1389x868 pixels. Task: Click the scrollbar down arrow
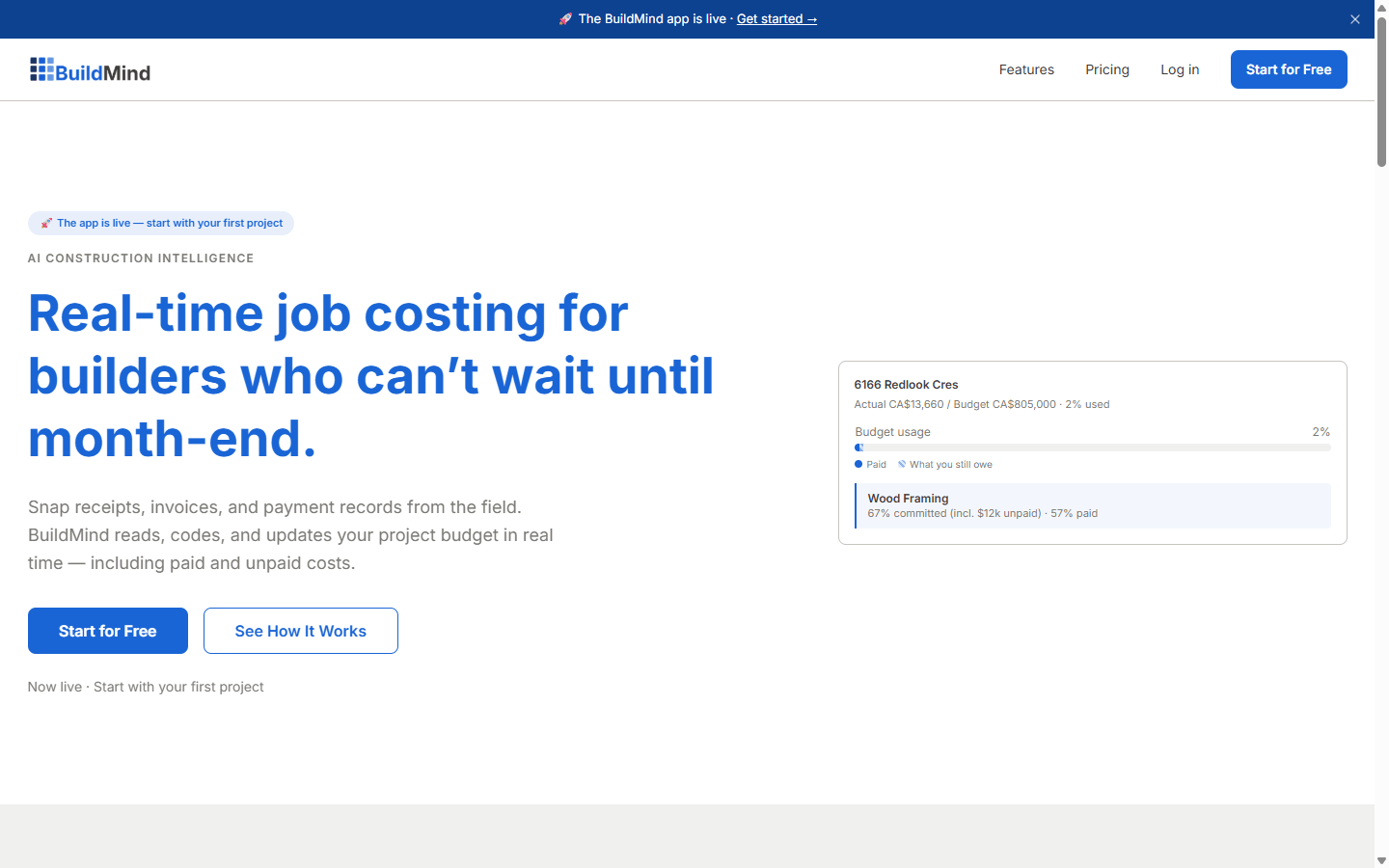1381,860
